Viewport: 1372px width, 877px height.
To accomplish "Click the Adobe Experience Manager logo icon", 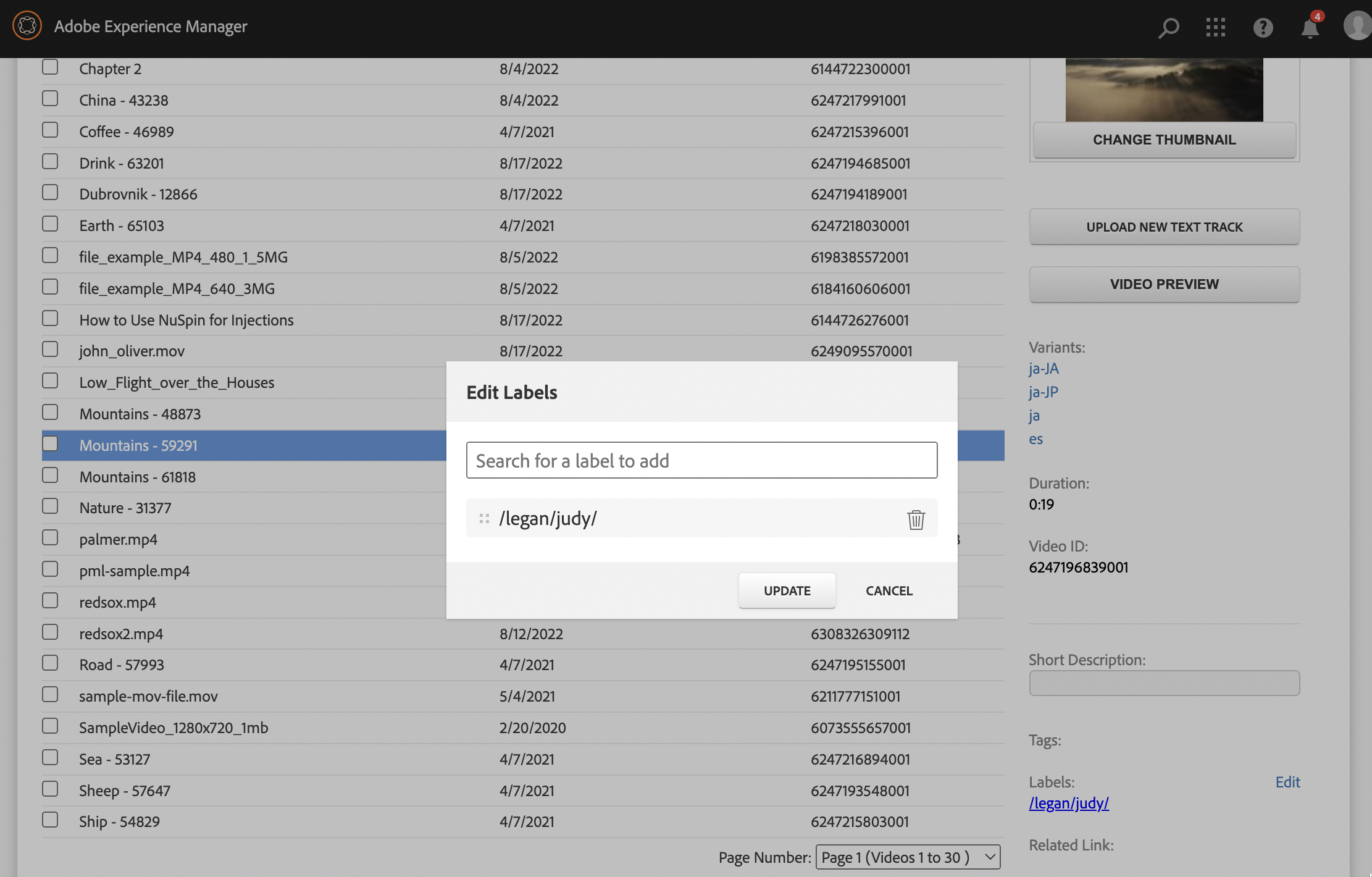I will pos(26,25).
